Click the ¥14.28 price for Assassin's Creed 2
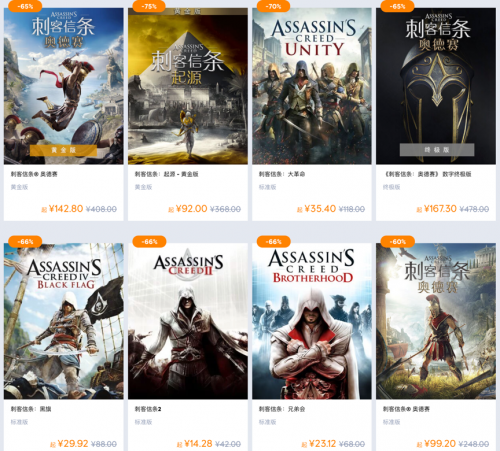 (198, 444)
